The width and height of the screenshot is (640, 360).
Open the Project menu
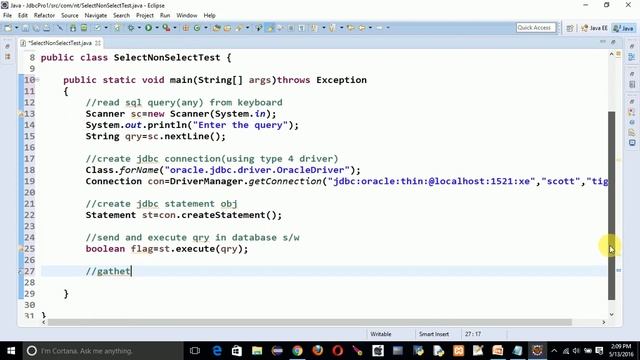145,16
